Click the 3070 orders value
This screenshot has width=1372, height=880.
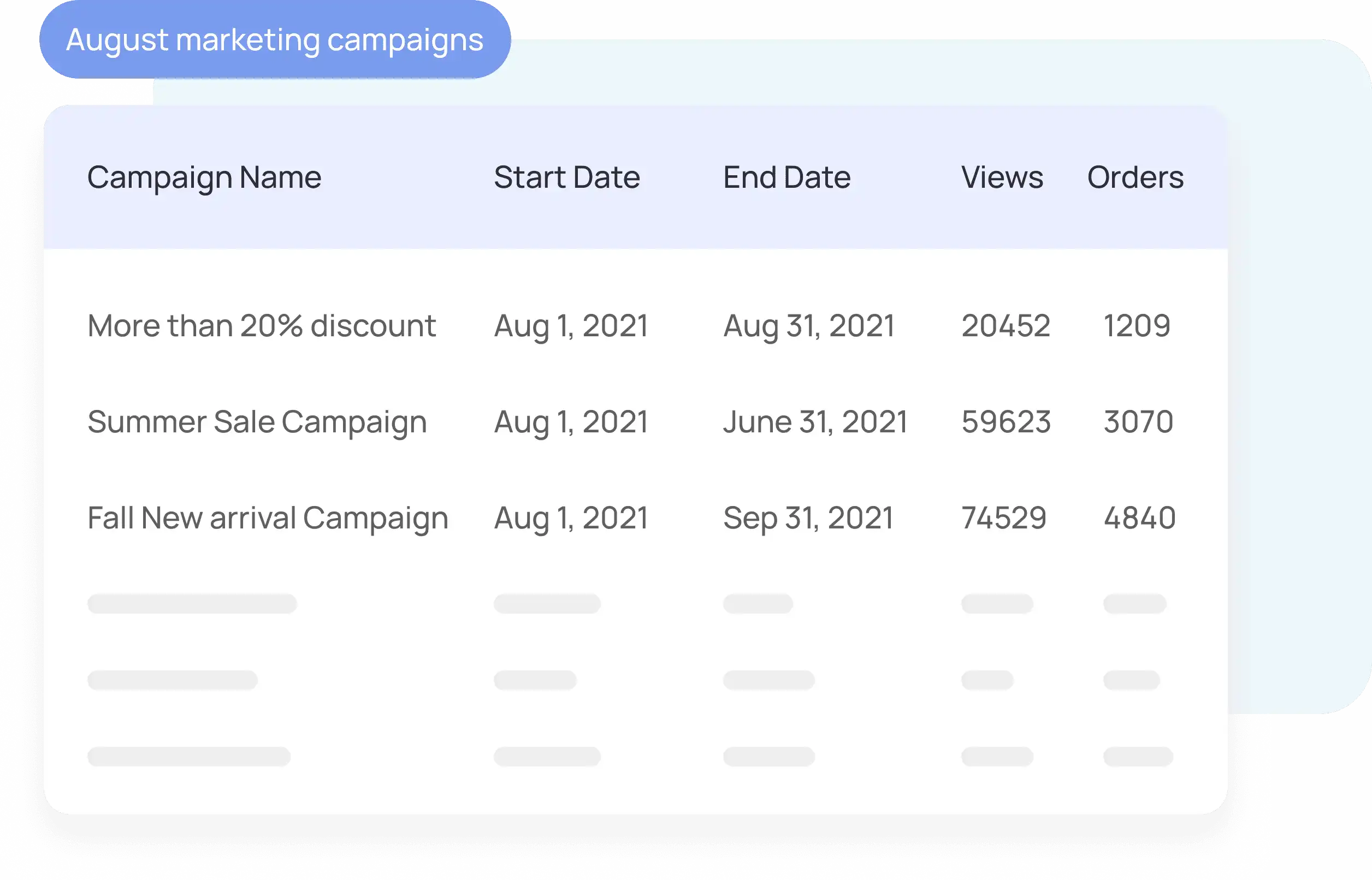(x=1138, y=422)
